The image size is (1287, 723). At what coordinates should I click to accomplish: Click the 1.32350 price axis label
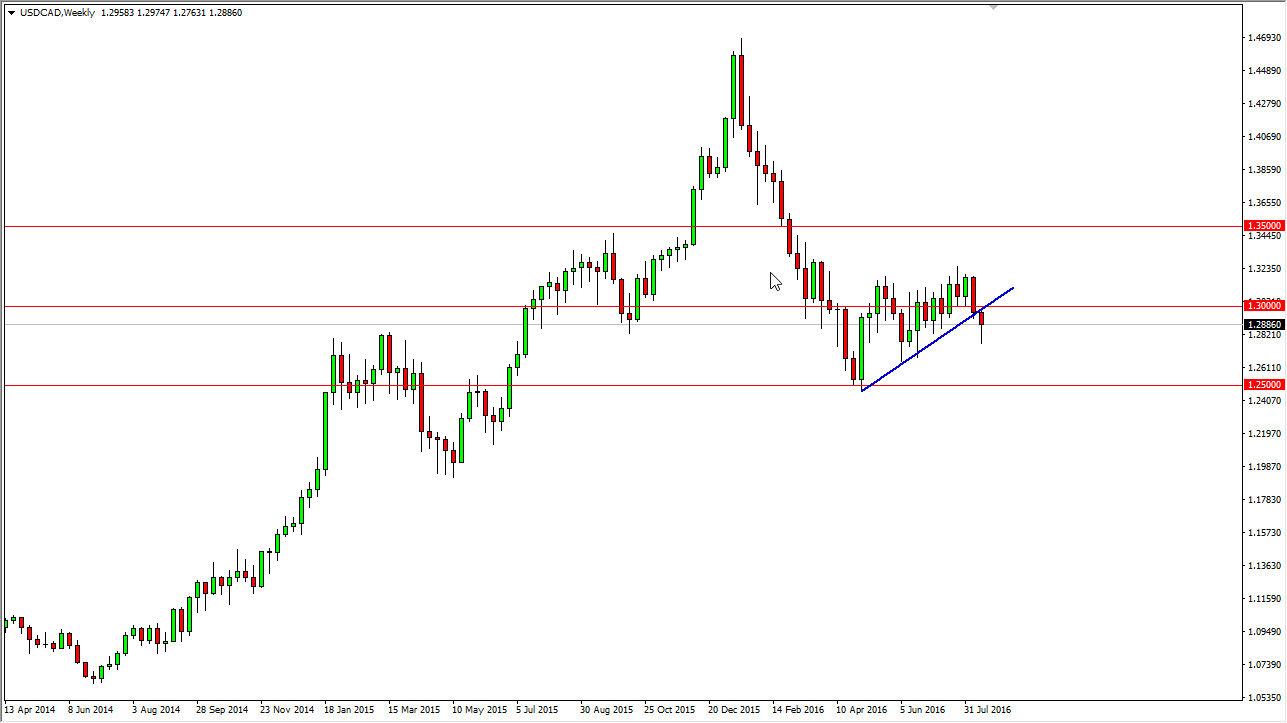coord(1265,269)
